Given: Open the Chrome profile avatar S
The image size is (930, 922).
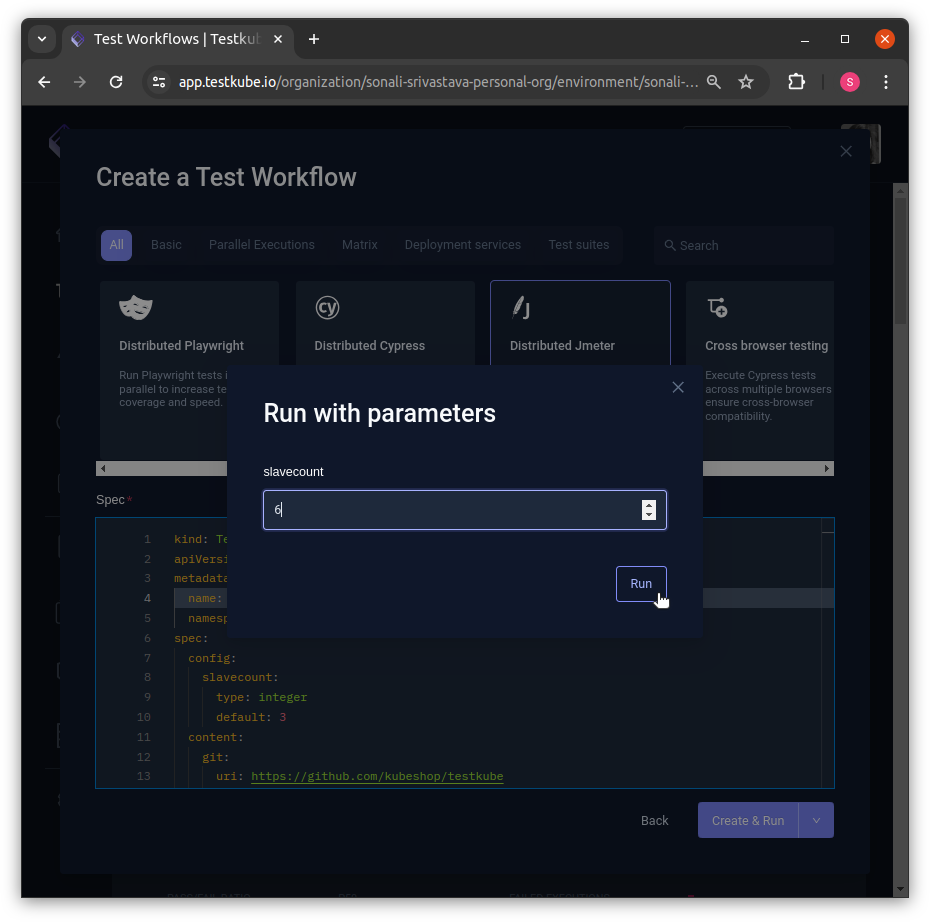Looking at the screenshot, I should [850, 82].
